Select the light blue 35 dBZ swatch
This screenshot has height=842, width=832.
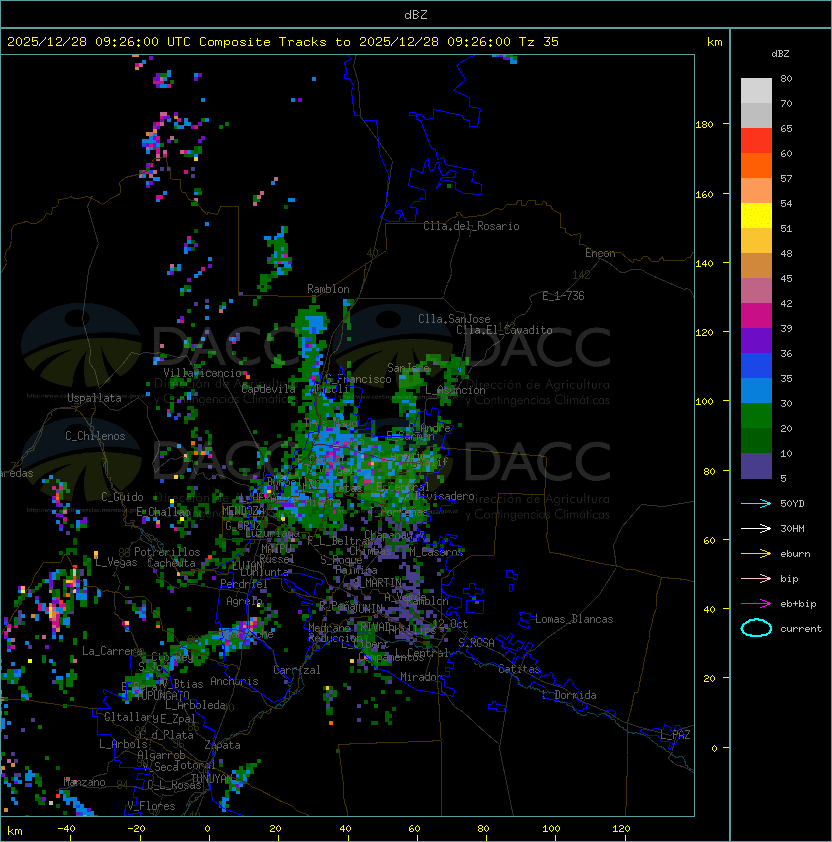[x=756, y=390]
